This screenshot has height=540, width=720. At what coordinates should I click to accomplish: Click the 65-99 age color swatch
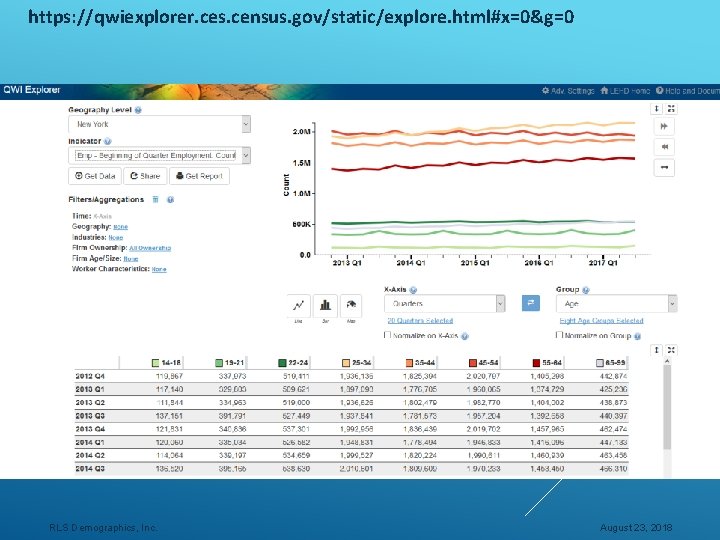(x=600, y=363)
